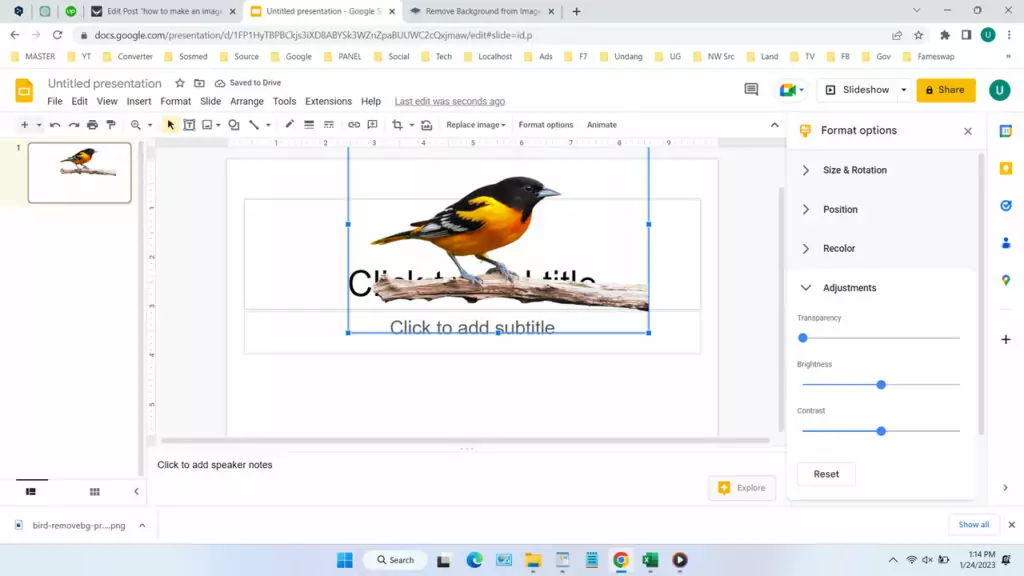
Task: Click the move to folder icon
Action: coord(199,83)
